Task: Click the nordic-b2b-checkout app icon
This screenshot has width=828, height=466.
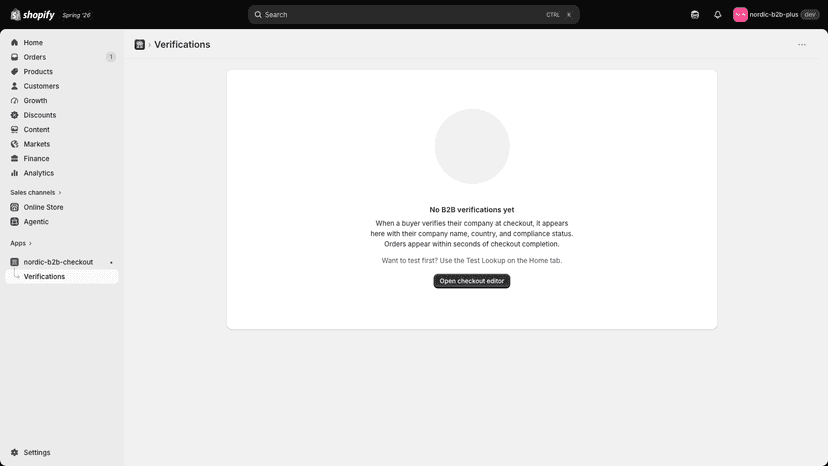Action: pyautogui.click(x=14, y=262)
